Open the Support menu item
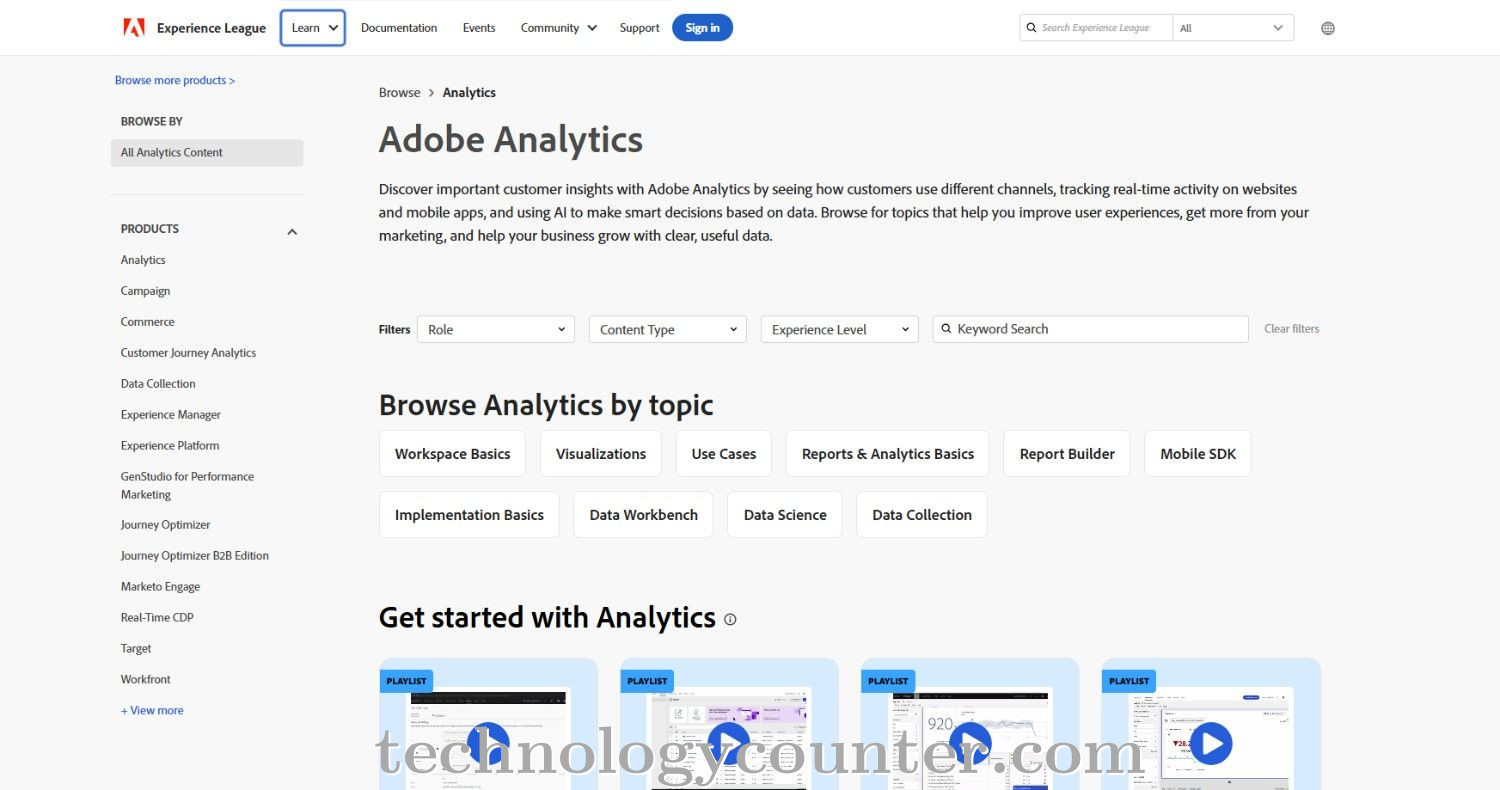 coord(639,27)
